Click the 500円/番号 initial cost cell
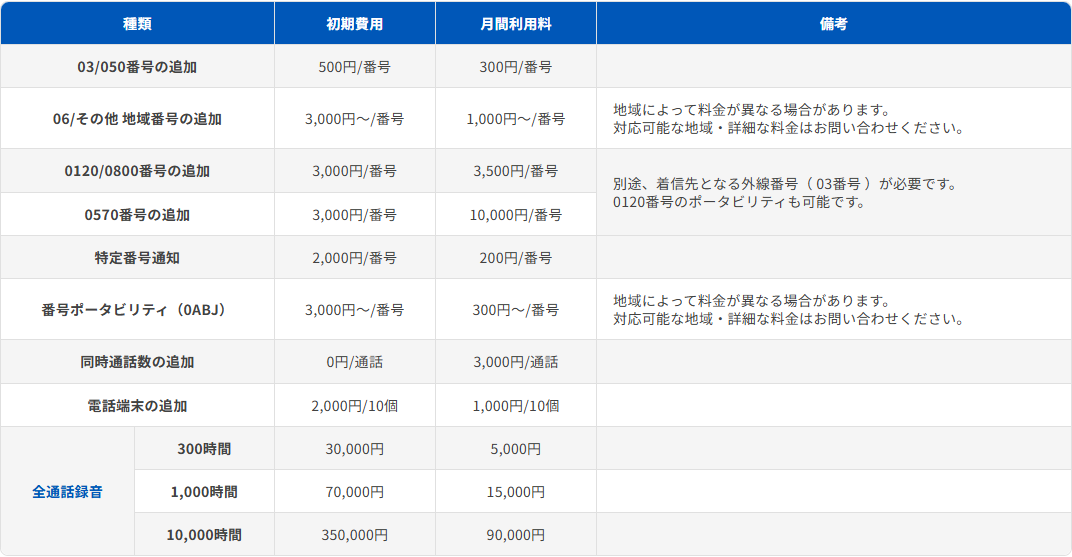1072x557 pixels. (355, 67)
